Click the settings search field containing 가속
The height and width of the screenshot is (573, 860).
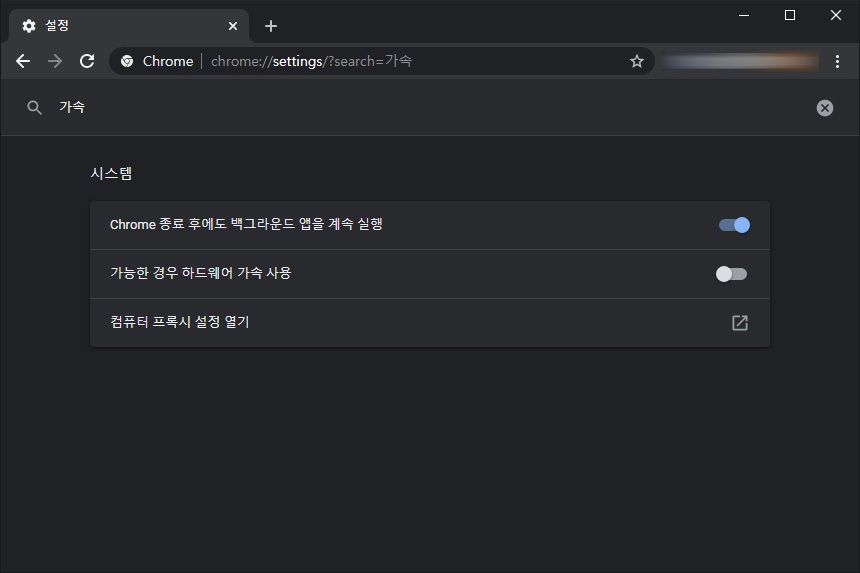[428, 107]
